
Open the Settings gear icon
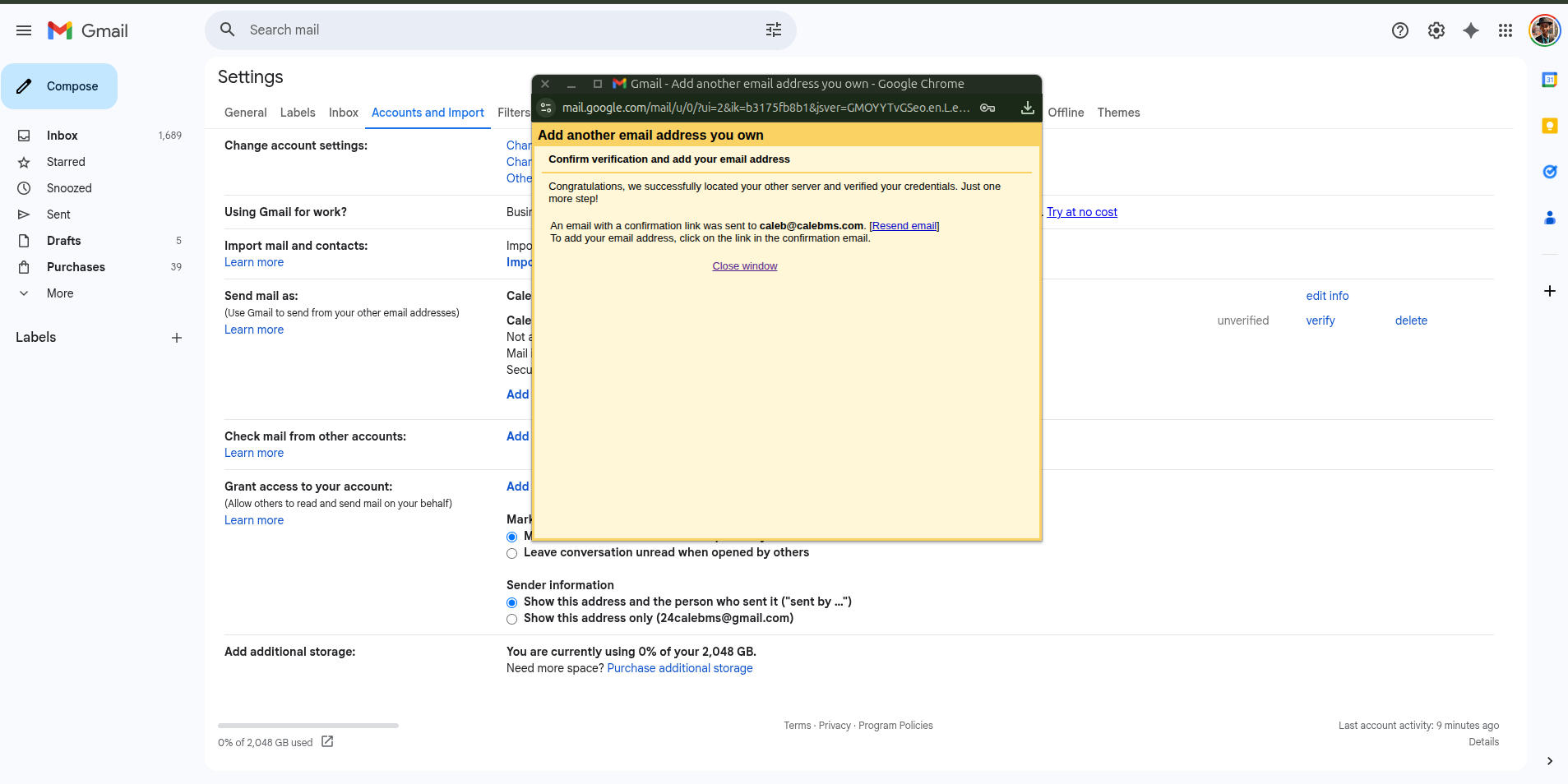[1436, 30]
